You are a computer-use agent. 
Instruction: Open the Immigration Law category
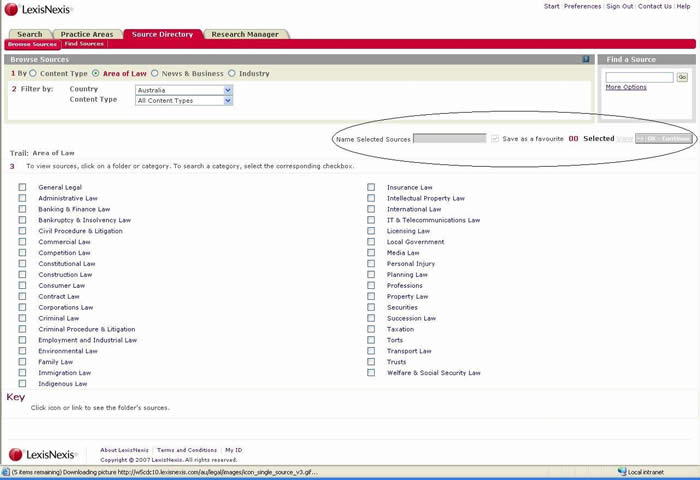tap(65, 373)
